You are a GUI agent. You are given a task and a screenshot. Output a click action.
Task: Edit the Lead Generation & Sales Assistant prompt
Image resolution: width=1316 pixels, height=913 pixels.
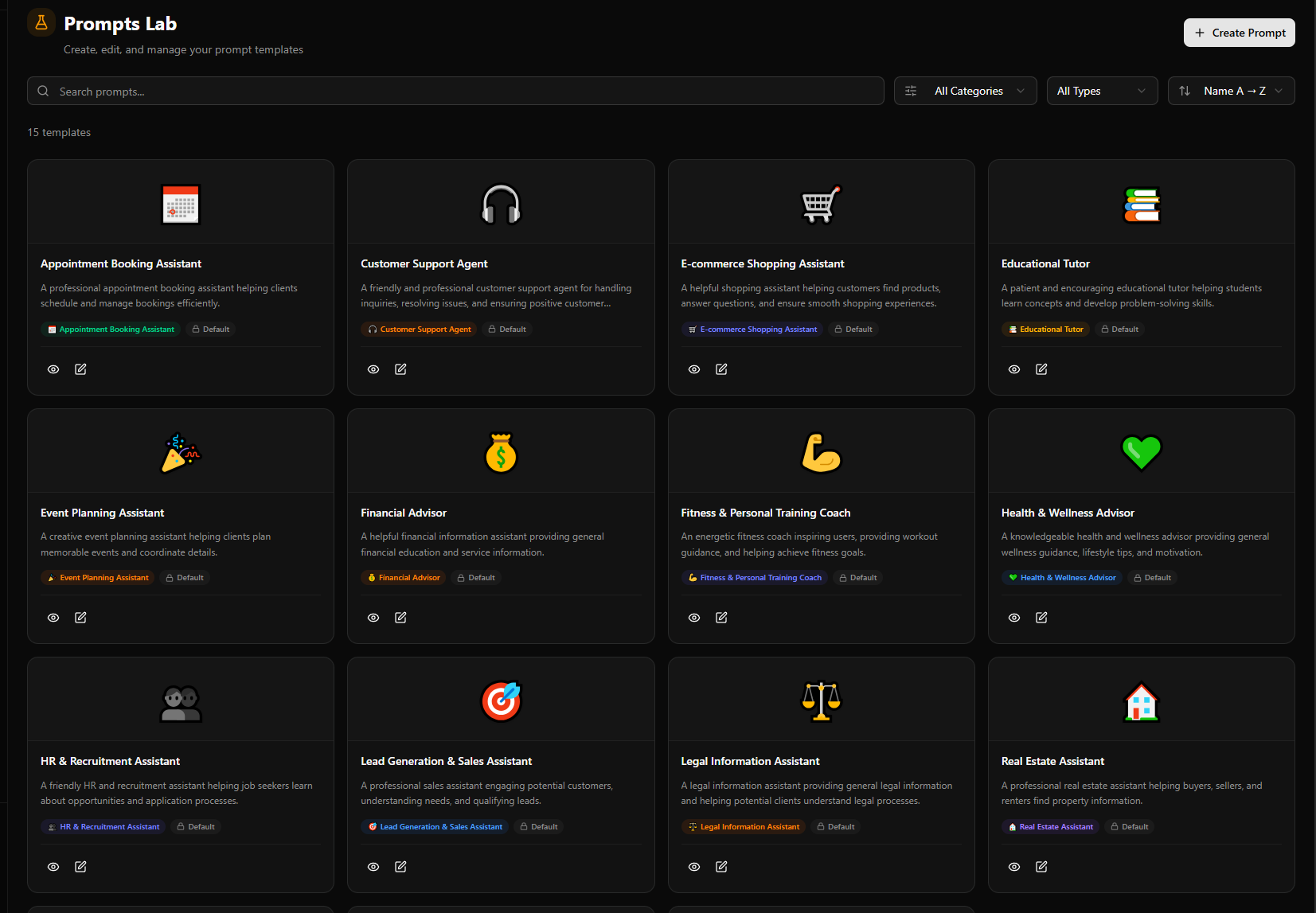click(x=400, y=867)
